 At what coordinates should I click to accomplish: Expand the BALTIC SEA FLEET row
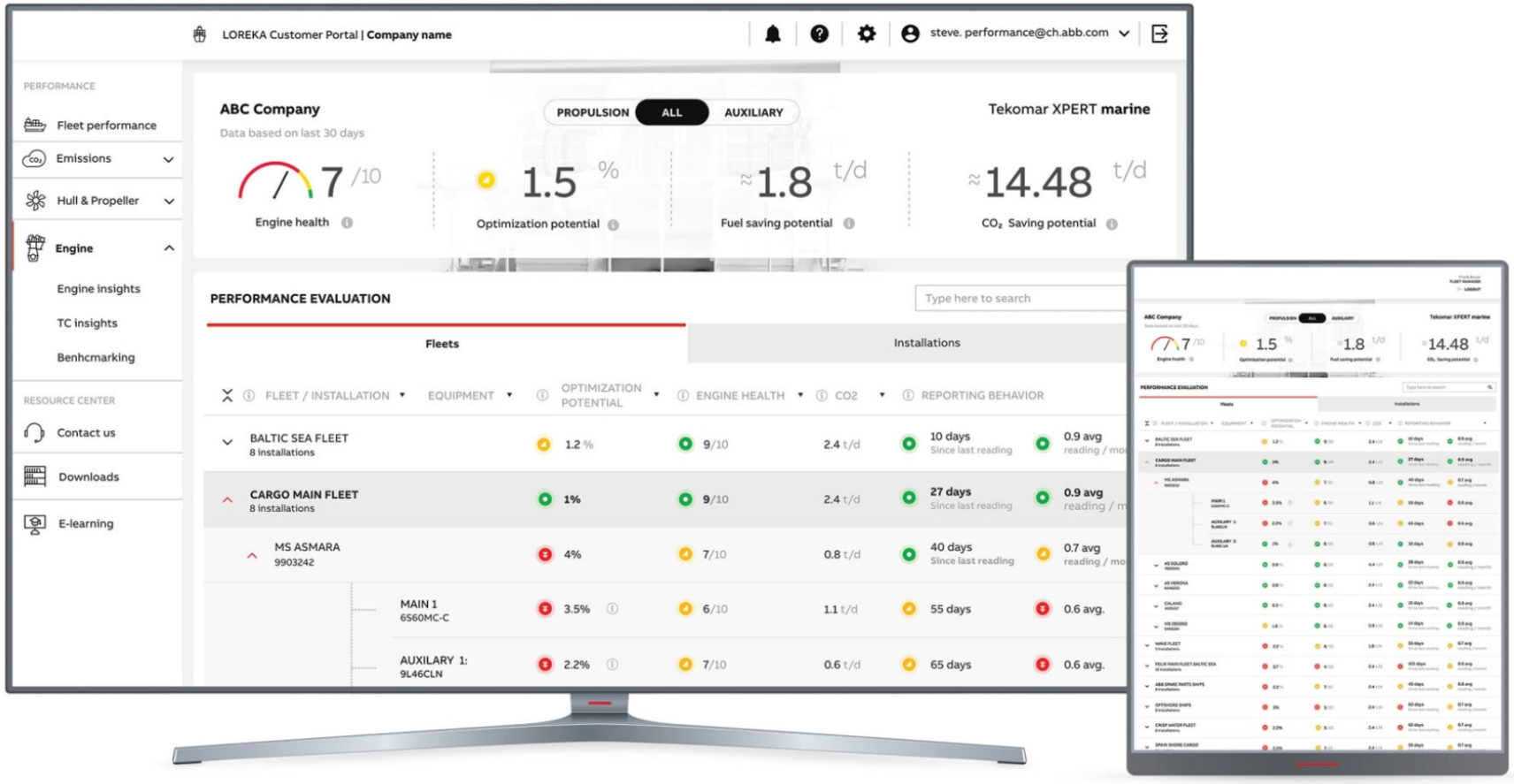[x=227, y=442]
